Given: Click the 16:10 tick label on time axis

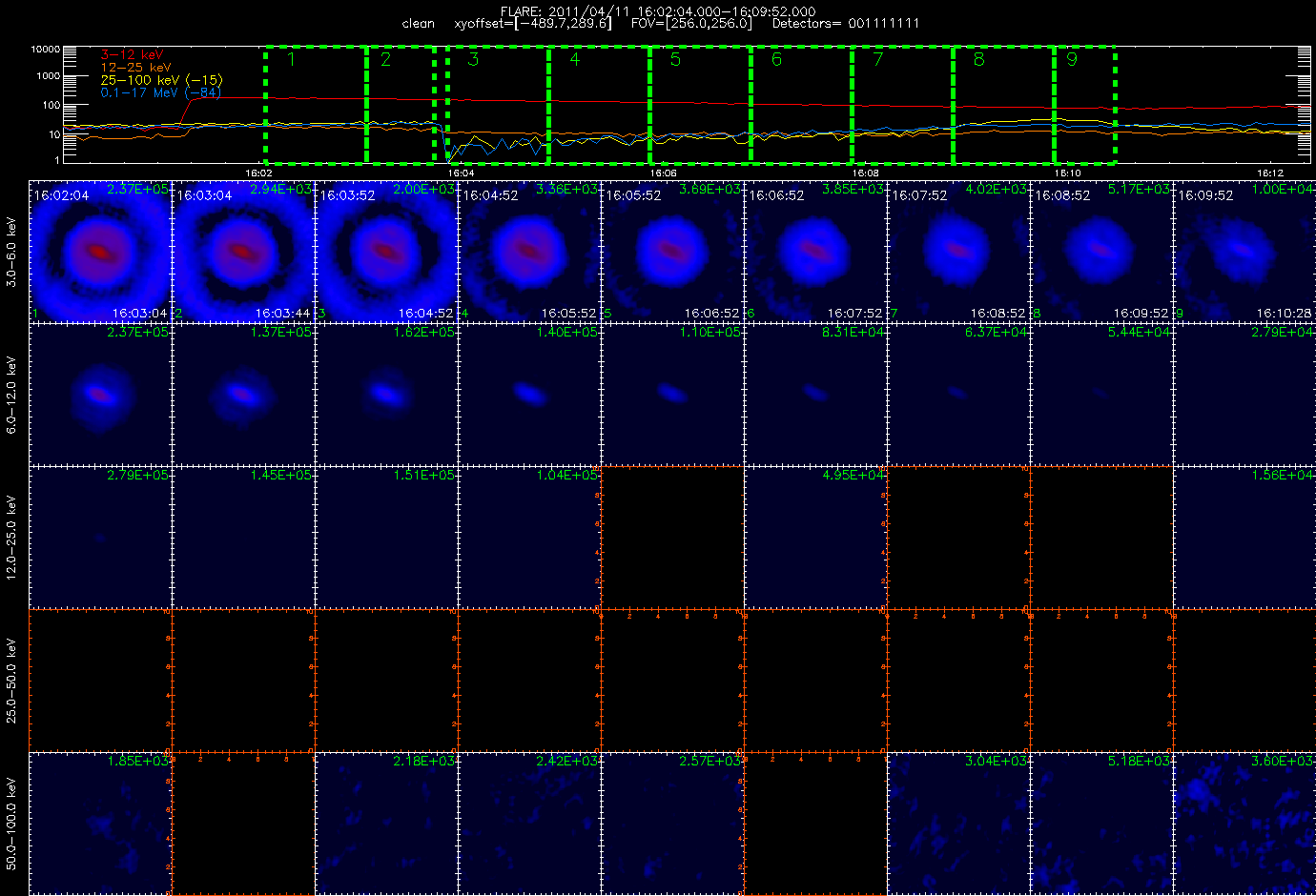Looking at the screenshot, I should click(1068, 173).
